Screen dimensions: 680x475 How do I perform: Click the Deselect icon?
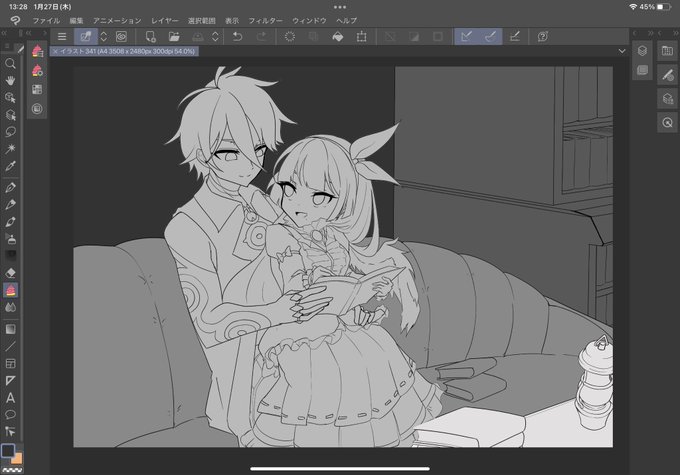point(390,36)
